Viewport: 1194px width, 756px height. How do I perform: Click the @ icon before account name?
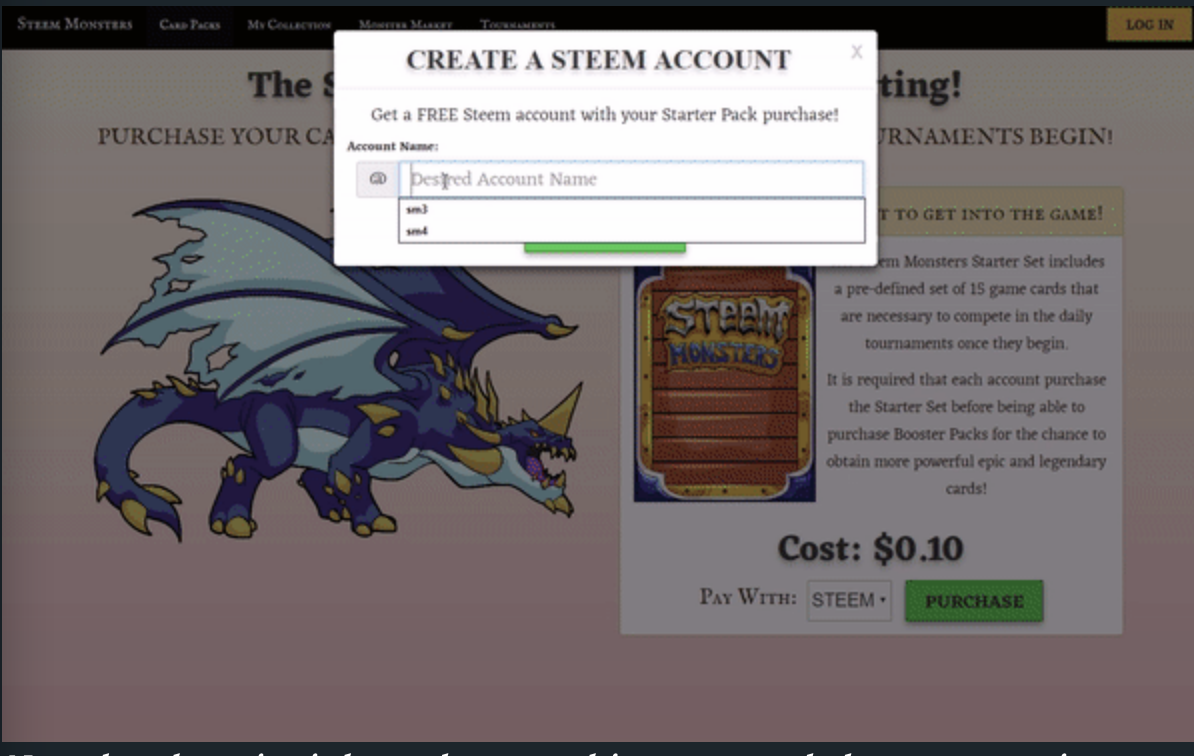tap(378, 179)
